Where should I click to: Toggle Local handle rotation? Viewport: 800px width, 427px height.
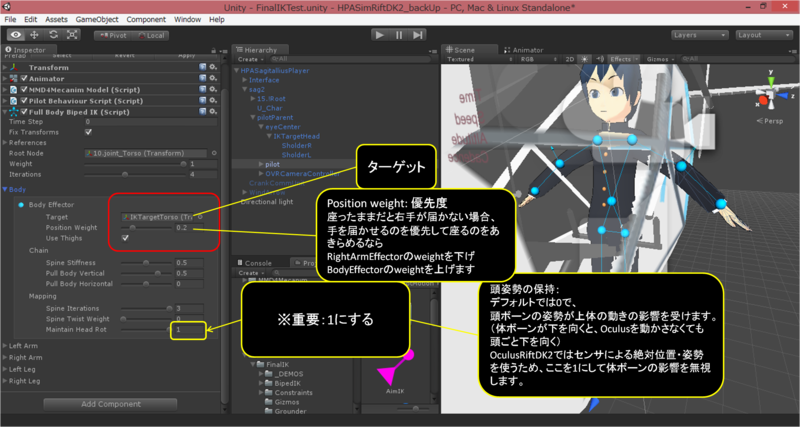[151, 35]
